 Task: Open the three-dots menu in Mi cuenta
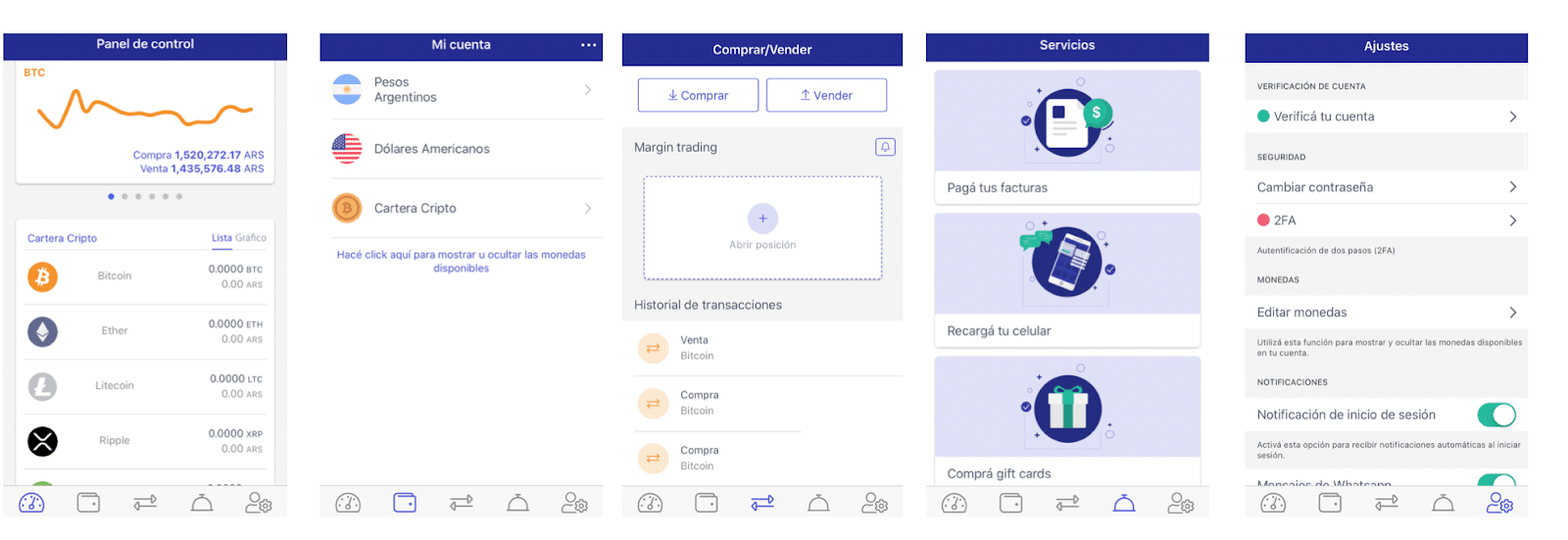pyautogui.click(x=588, y=45)
